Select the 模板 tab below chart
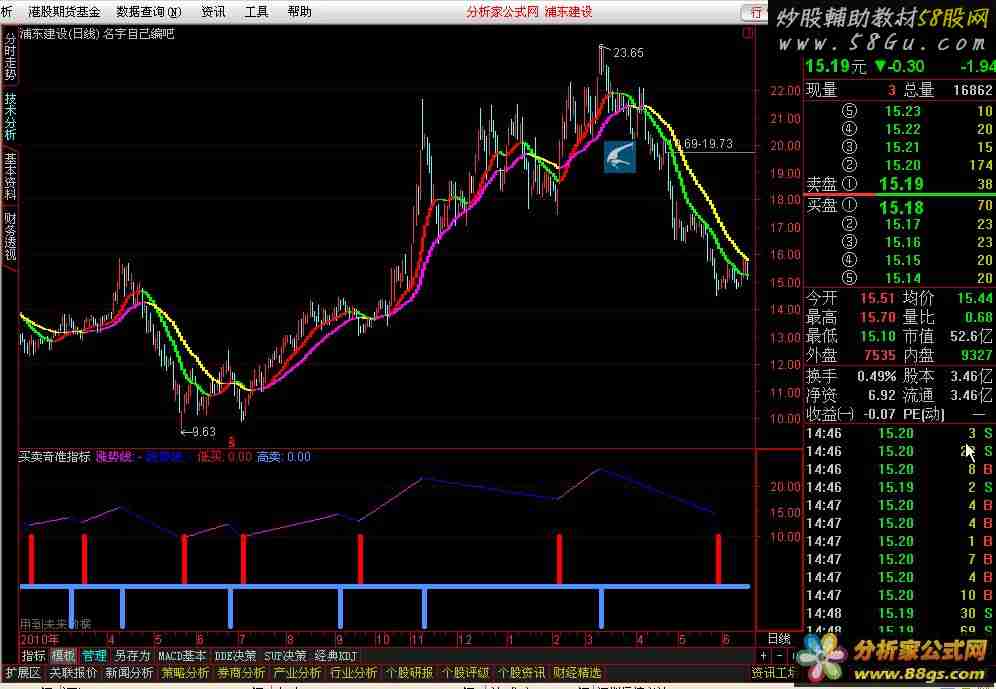The image size is (996, 689). coord(63,656)
